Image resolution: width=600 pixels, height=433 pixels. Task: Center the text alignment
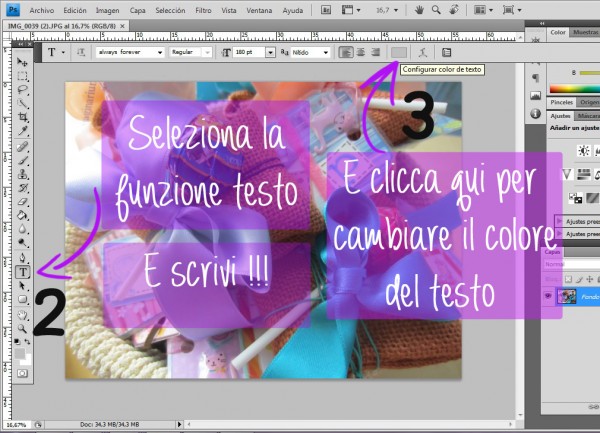[361, 52]
